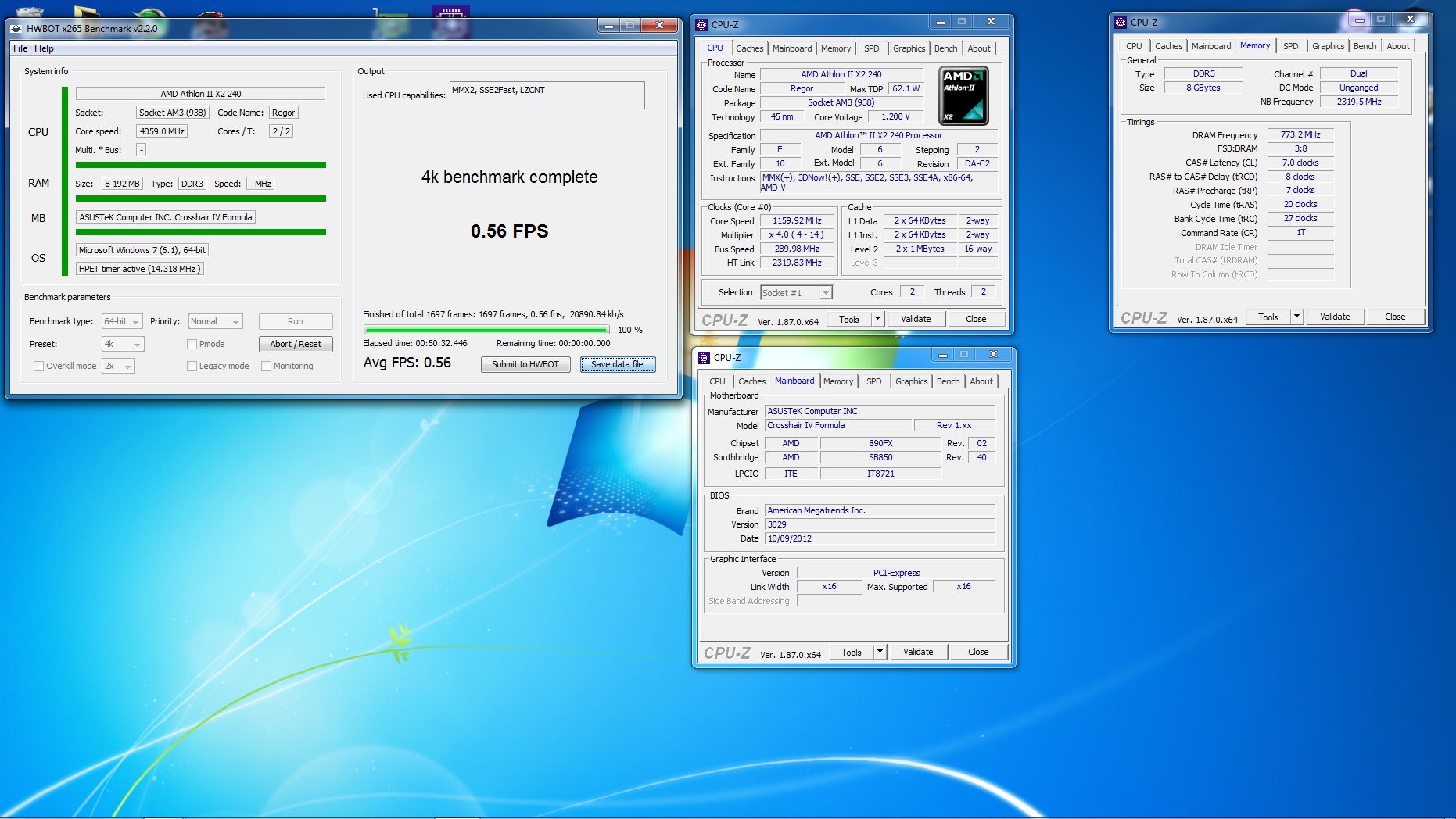Expand Tools arrow in CPU-Z Memory window
This screenshot has height=819, width=1456.
point(1296,317)
